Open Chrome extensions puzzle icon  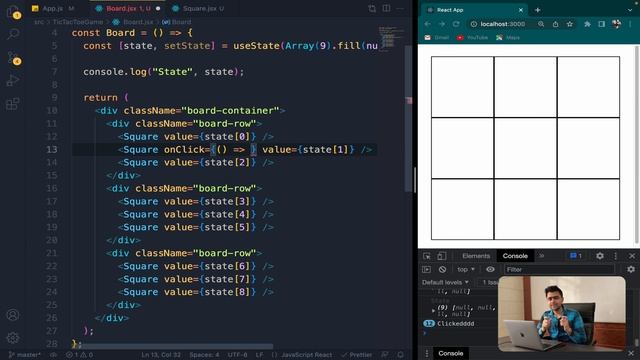[587, 24]
